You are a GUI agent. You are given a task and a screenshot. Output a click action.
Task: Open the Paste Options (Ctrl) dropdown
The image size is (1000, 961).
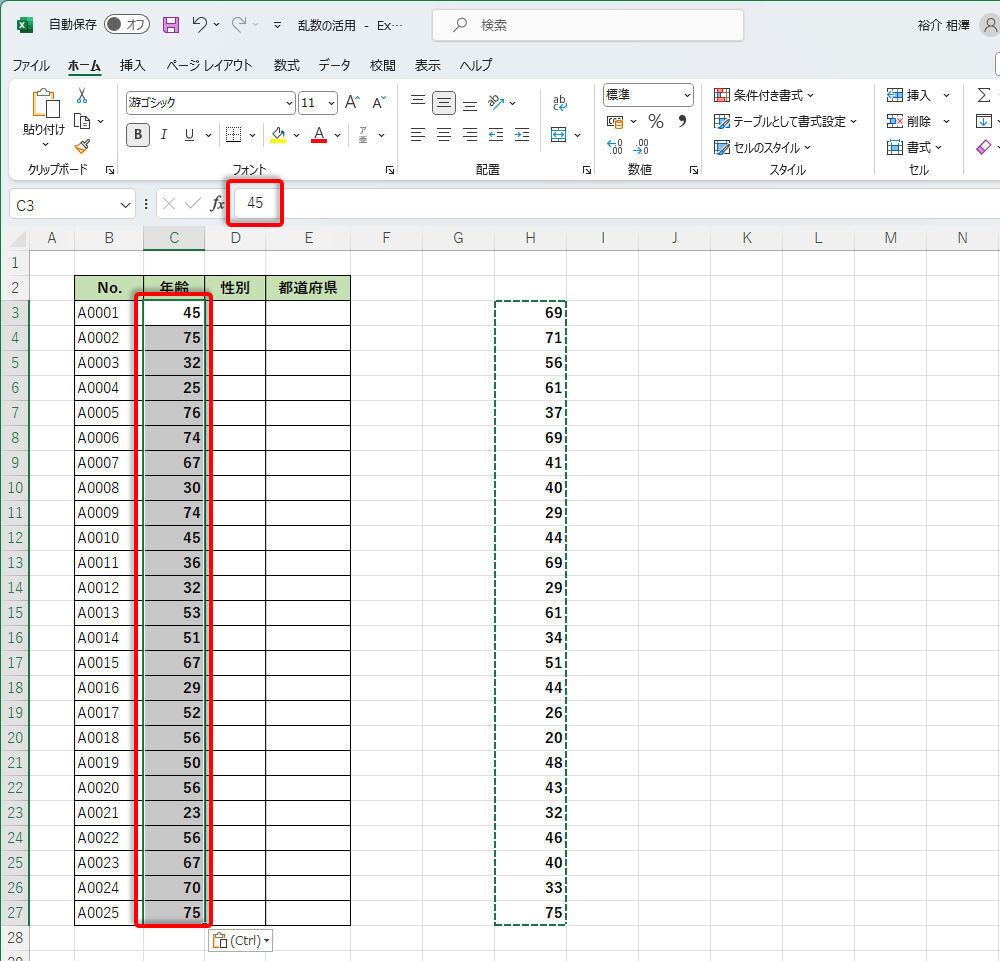pyautogui.click(x=240, y=941)
